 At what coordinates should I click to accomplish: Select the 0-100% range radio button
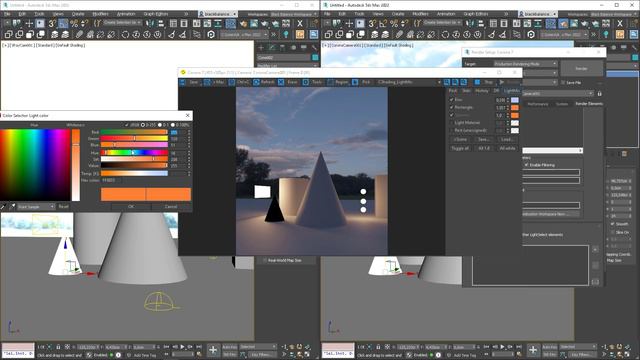173,125
